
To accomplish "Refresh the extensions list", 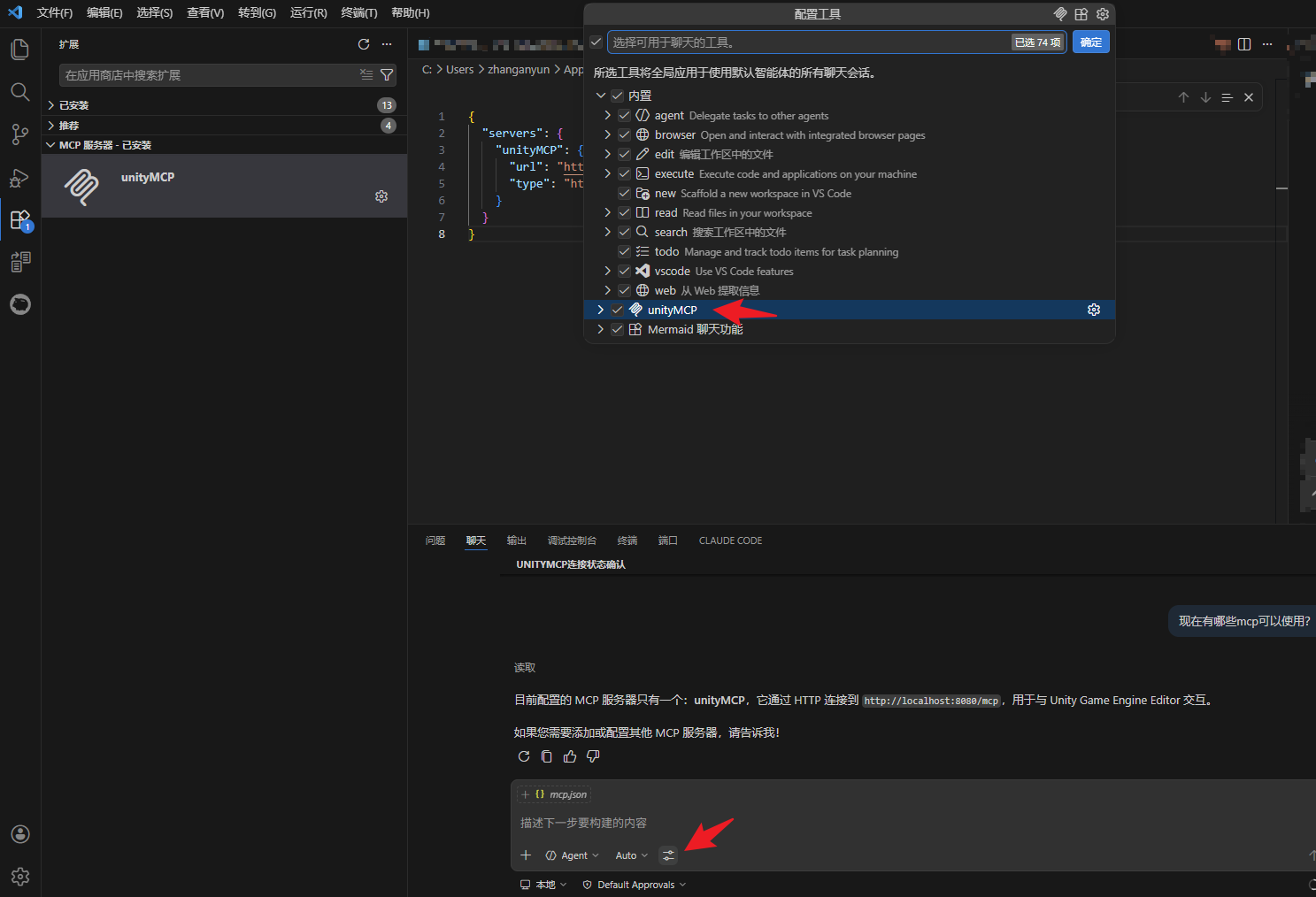I will pos(364,44).
